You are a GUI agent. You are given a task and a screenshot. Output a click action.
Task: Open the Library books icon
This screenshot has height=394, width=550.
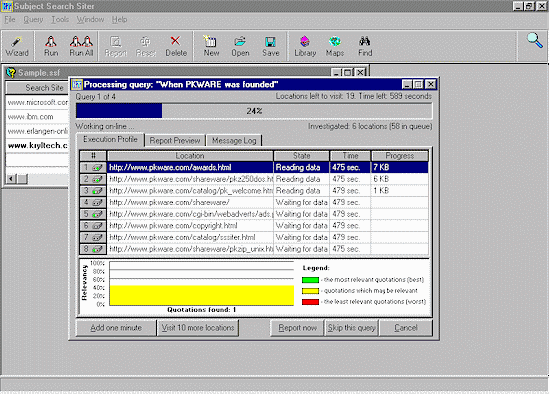305,41
